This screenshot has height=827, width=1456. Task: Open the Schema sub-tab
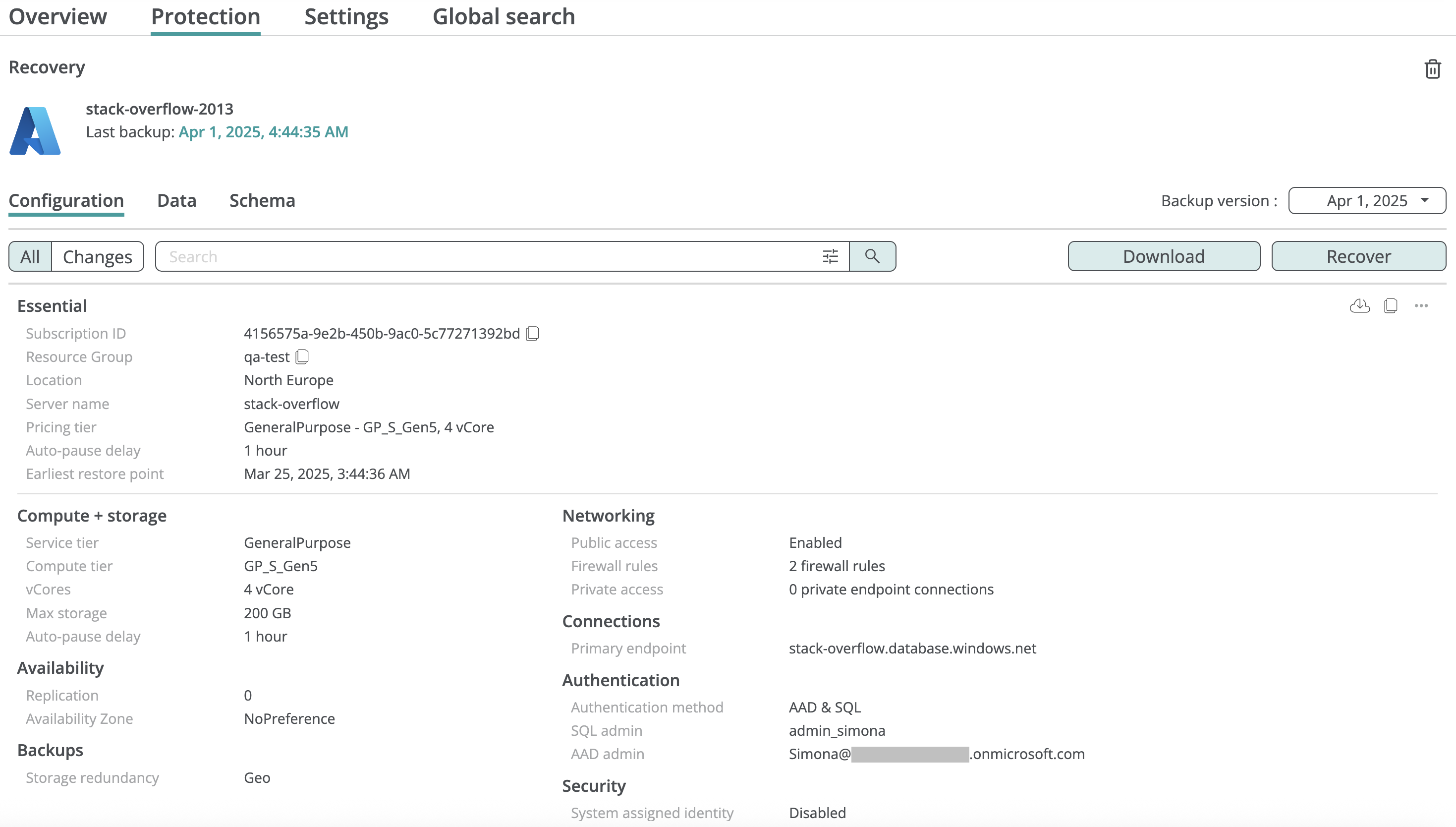[x=262, y=200]
